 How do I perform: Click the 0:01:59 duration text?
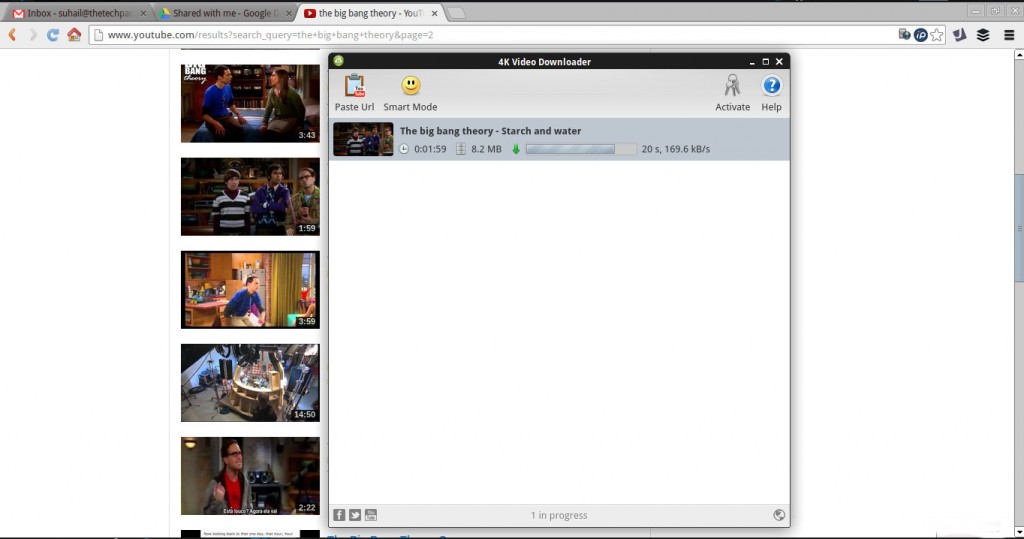pos(430,149)
